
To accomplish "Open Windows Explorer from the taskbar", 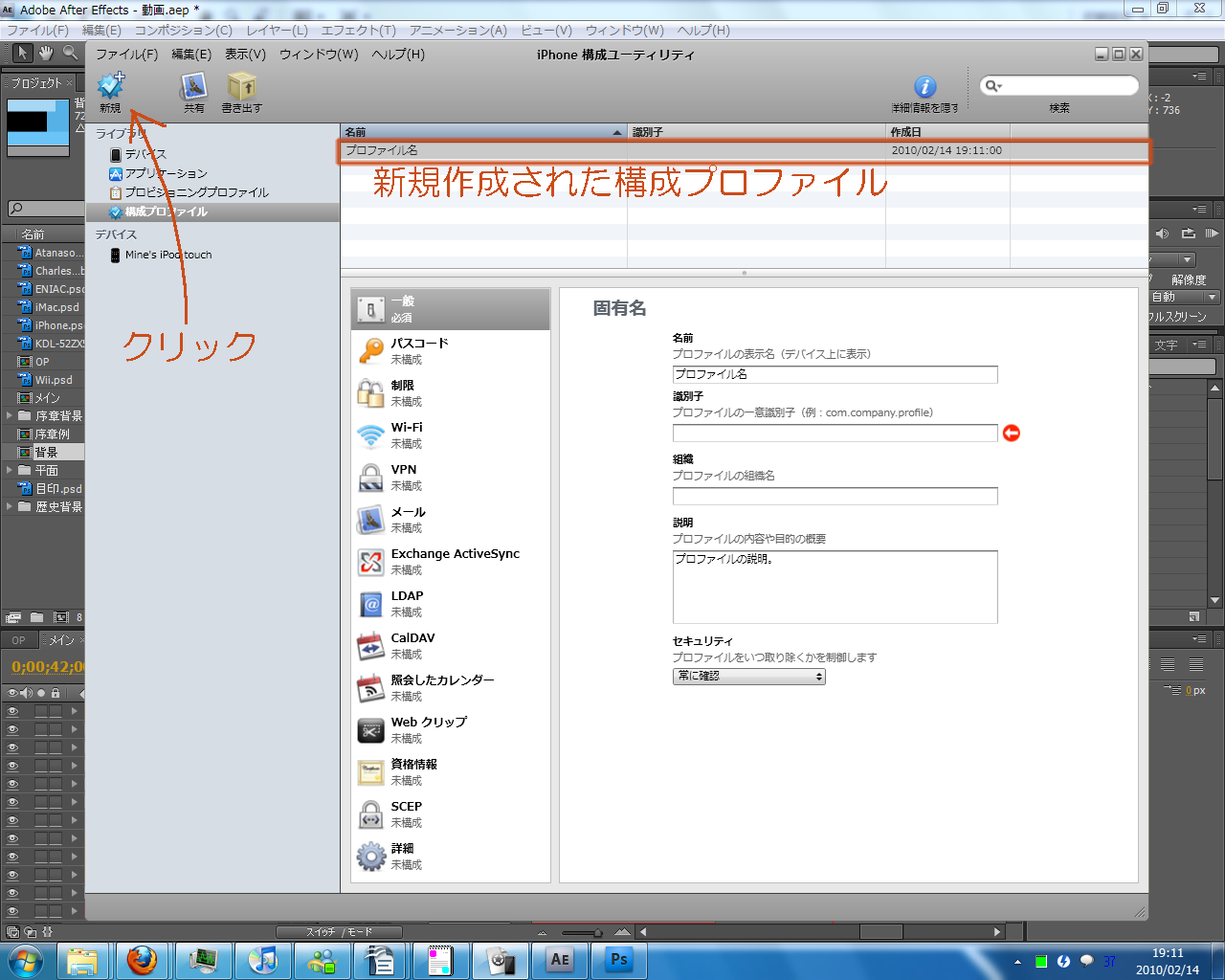I will pyautogui.click(x=82, y=959).
